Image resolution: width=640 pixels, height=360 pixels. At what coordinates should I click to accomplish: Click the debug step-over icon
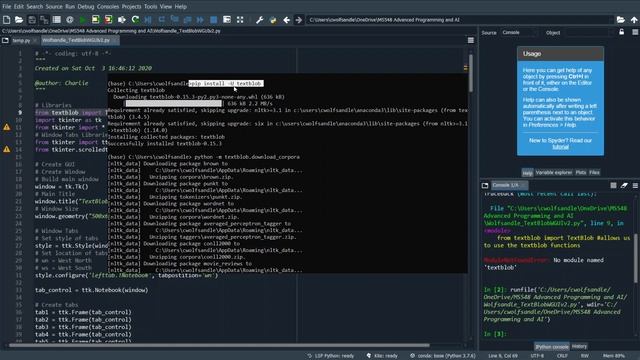pyautogui.click(x=162, y=20)
